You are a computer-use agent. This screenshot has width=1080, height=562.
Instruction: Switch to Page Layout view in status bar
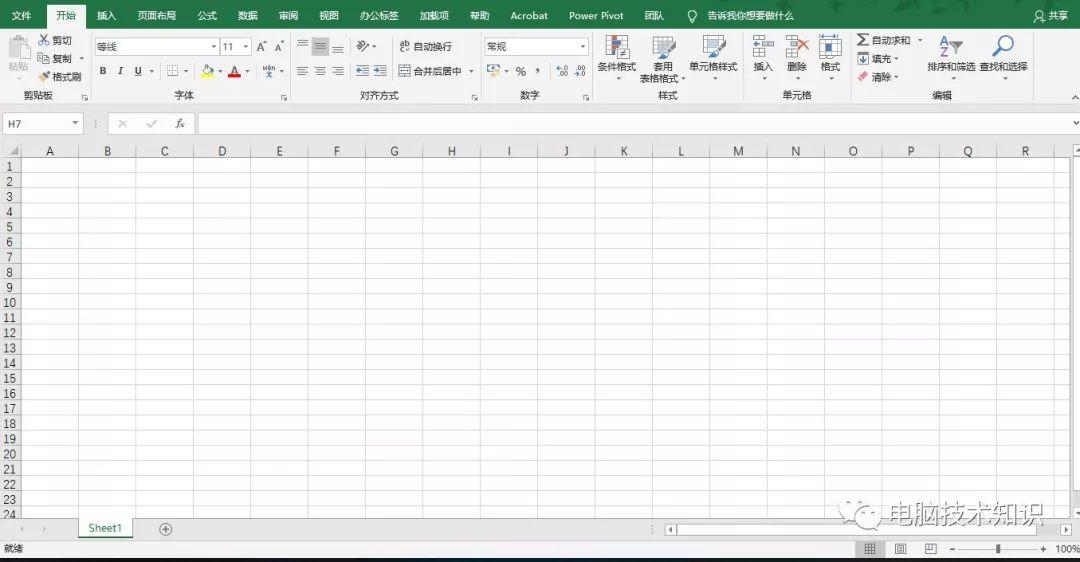[900, 549]
